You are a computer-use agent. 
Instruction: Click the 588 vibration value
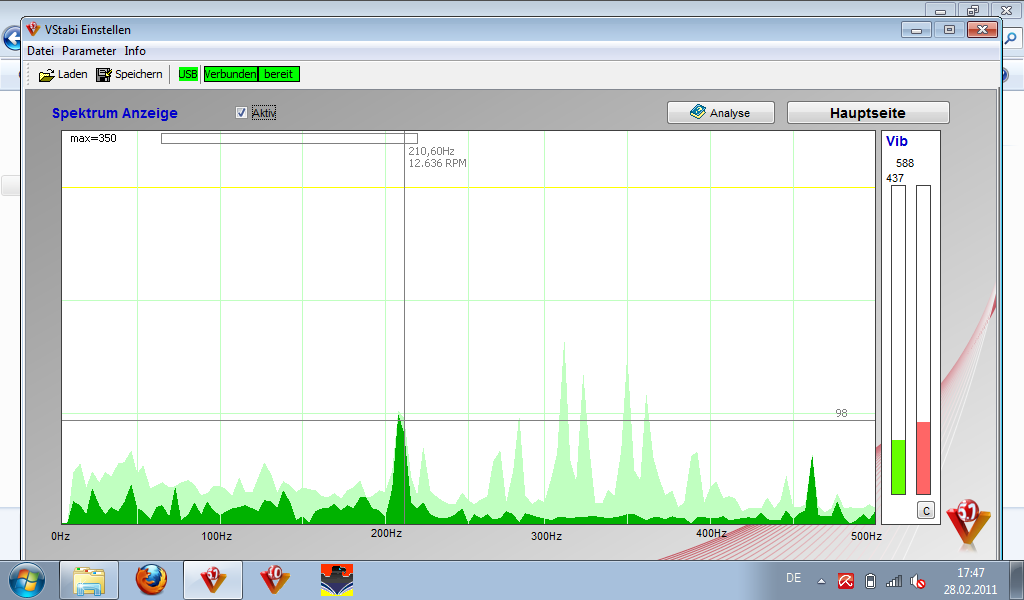[x=904, y=163]
